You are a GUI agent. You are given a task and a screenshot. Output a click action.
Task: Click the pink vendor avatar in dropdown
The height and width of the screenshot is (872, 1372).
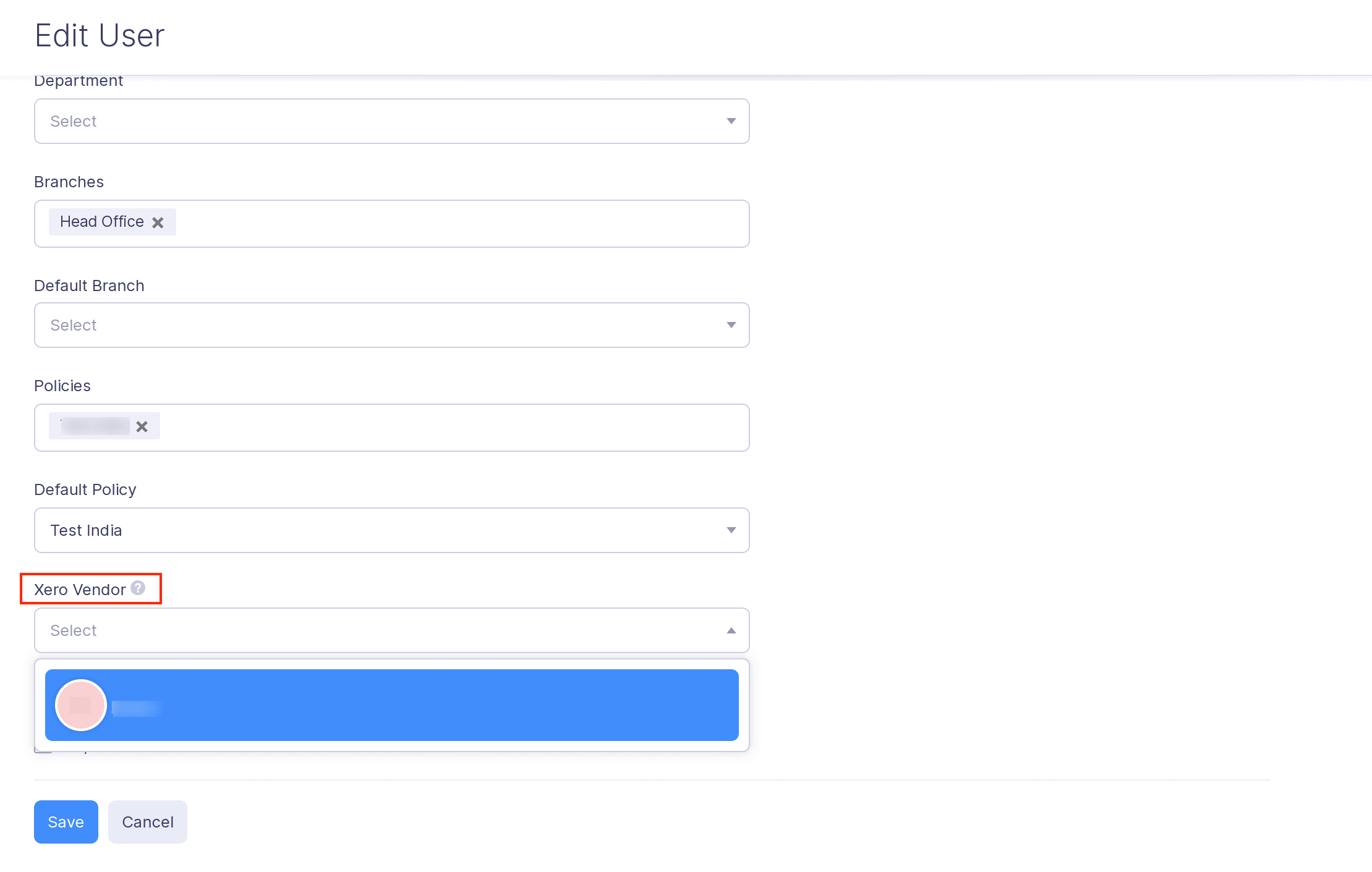(x=80, y=705)
